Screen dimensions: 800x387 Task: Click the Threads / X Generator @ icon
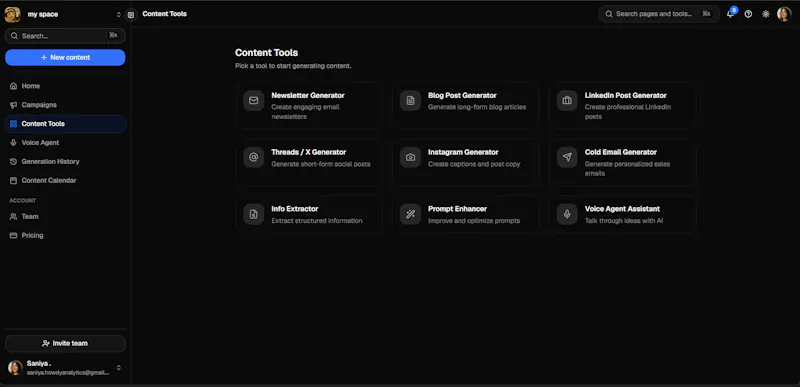pos(254,157)
